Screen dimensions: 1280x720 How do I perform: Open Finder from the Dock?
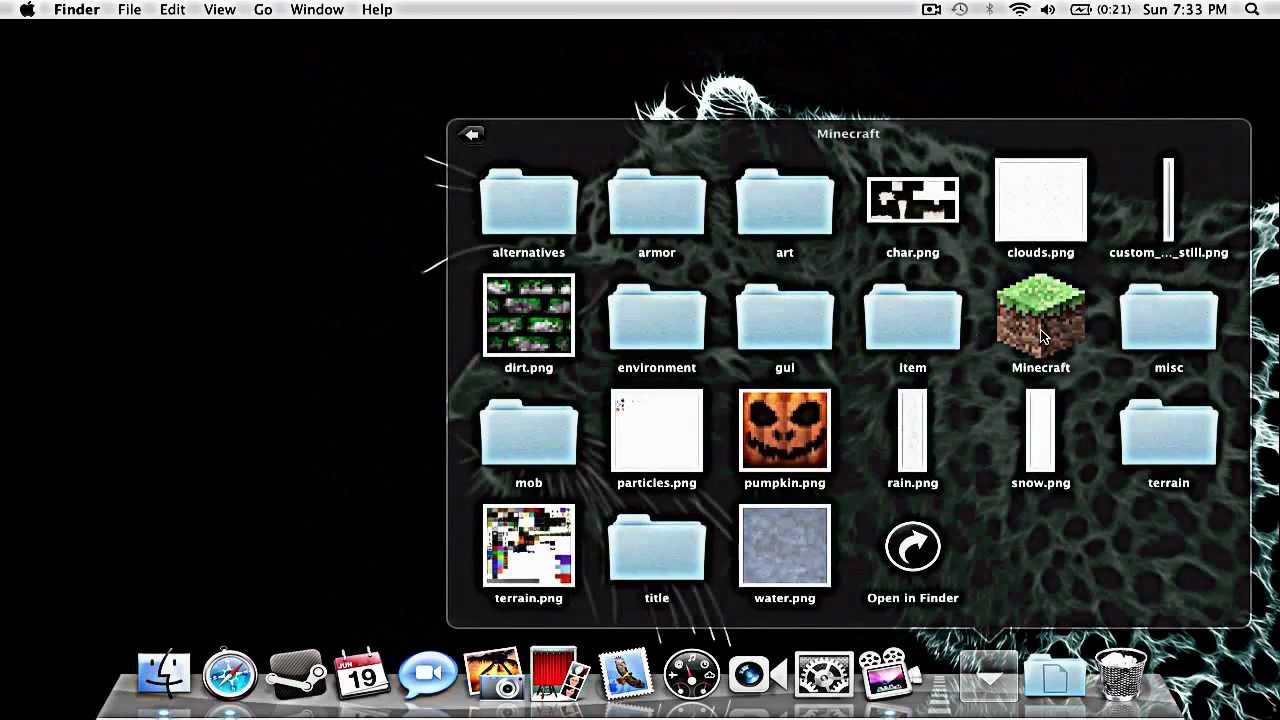pyautogui.click(x=164, y=673)
